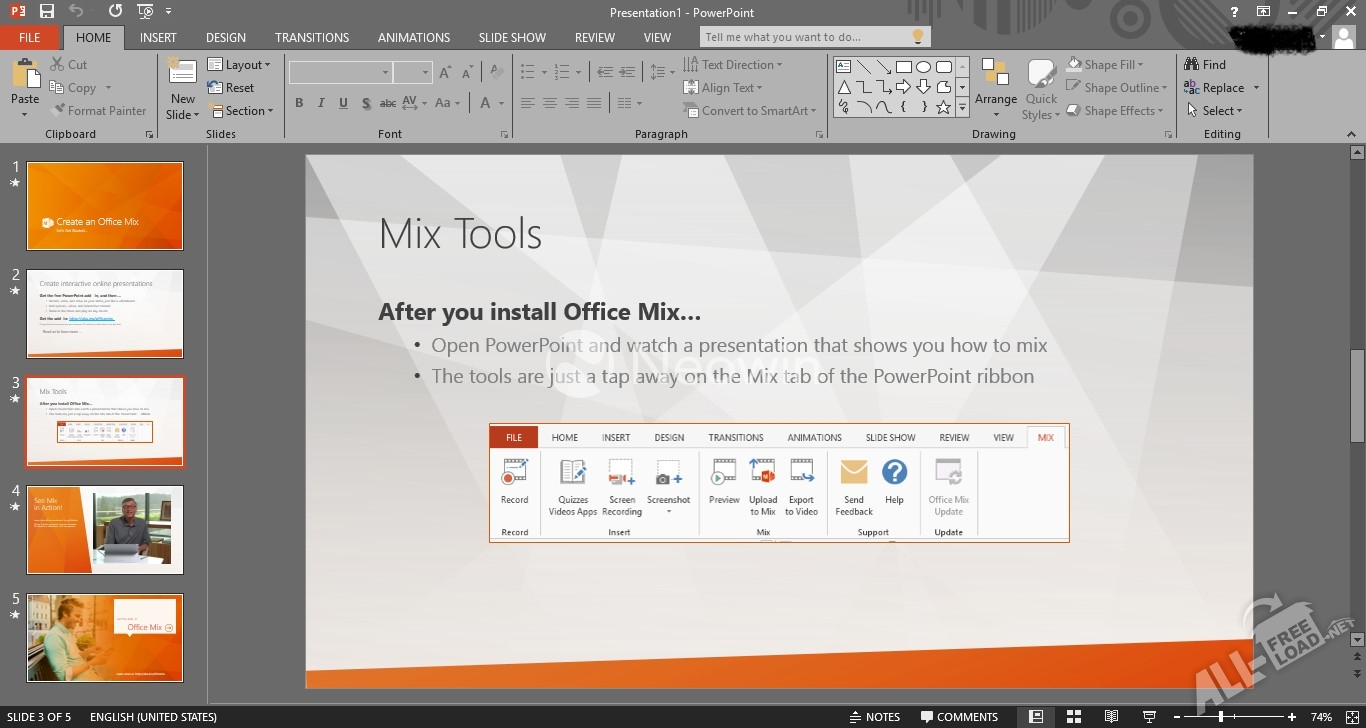
Task: Select slide 4 thumbnail in slide panel
Action: [x=105, y=530]
